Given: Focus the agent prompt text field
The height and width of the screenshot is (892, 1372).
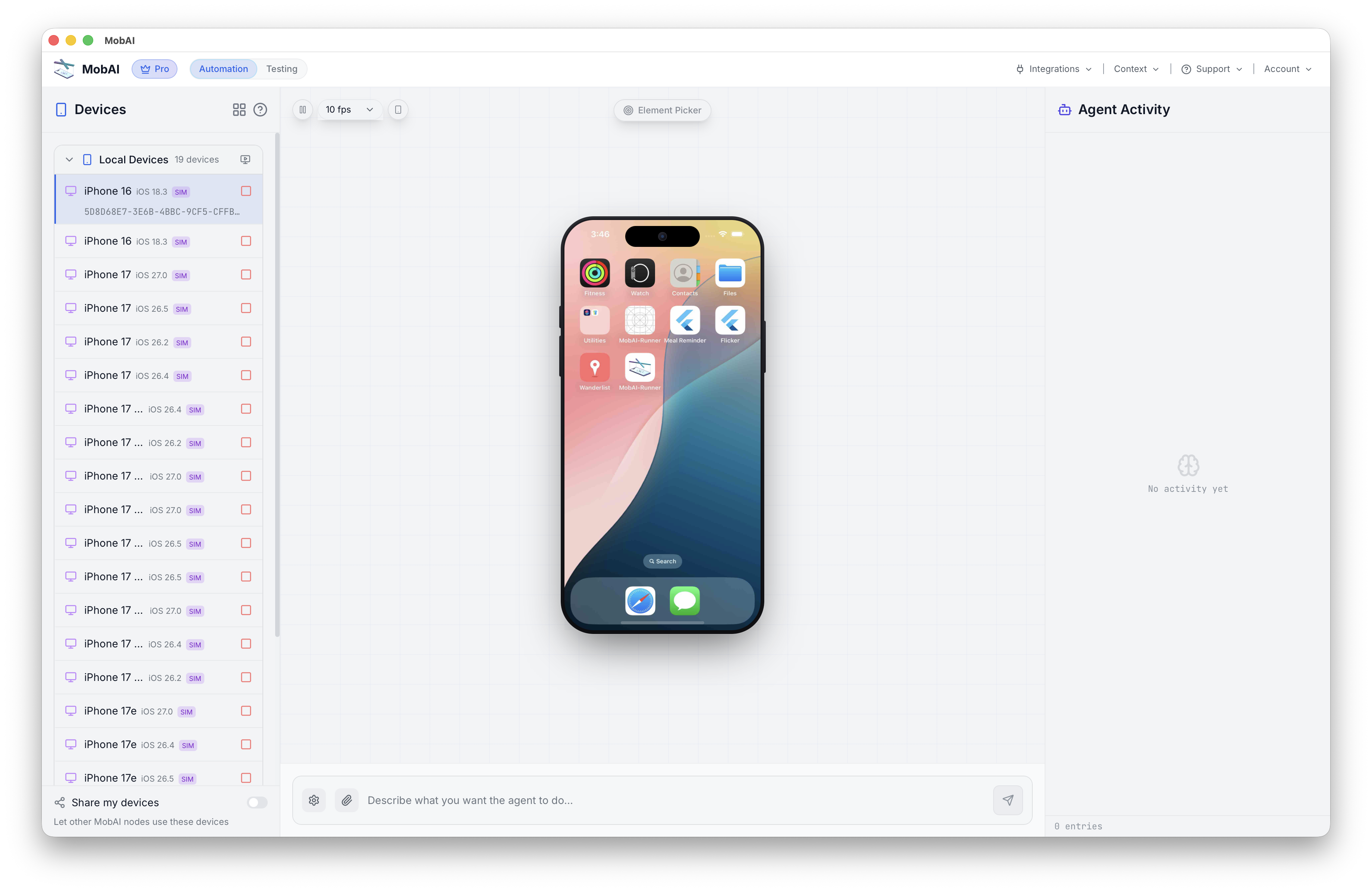Looking at the screenshot, I should tap(676, 800).
